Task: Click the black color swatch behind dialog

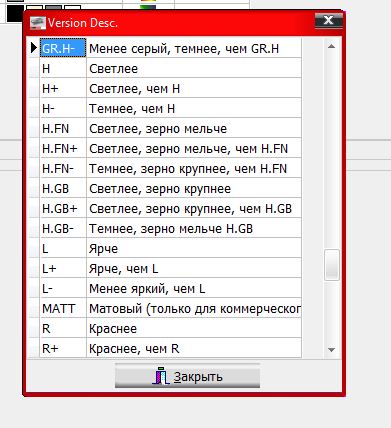Action: 15,14
